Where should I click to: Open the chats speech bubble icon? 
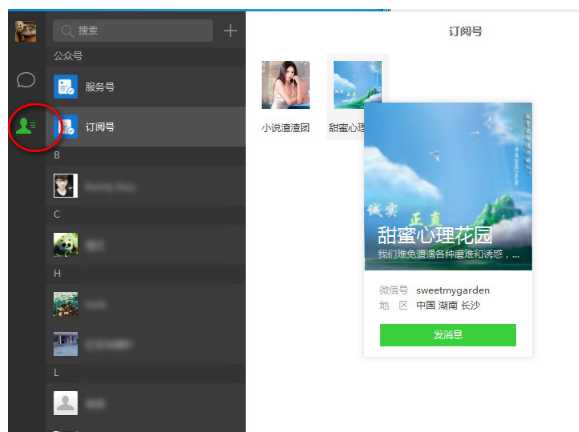(x=26, y=80)
